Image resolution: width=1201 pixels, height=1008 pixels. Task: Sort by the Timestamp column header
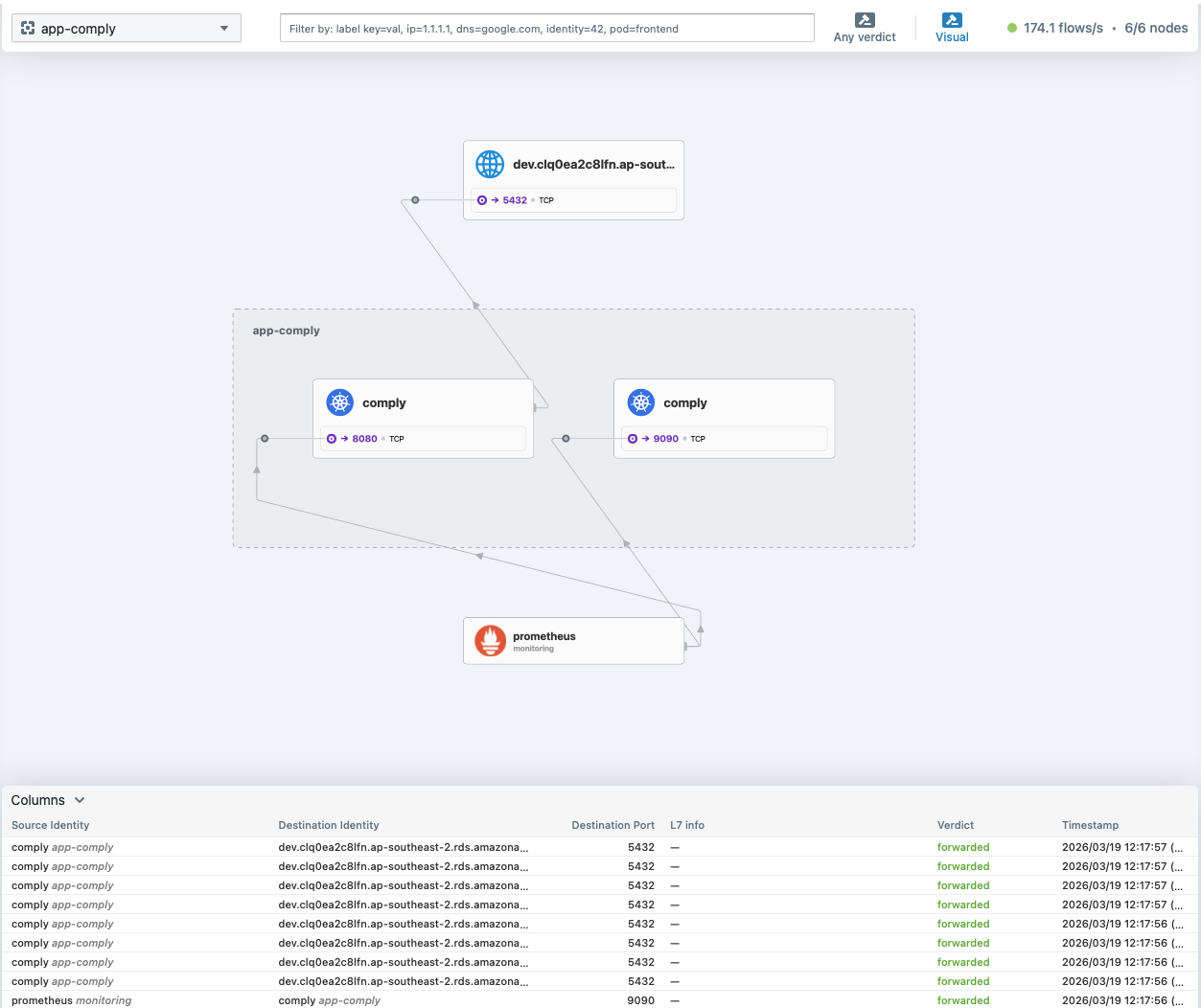pos(1090,825)
